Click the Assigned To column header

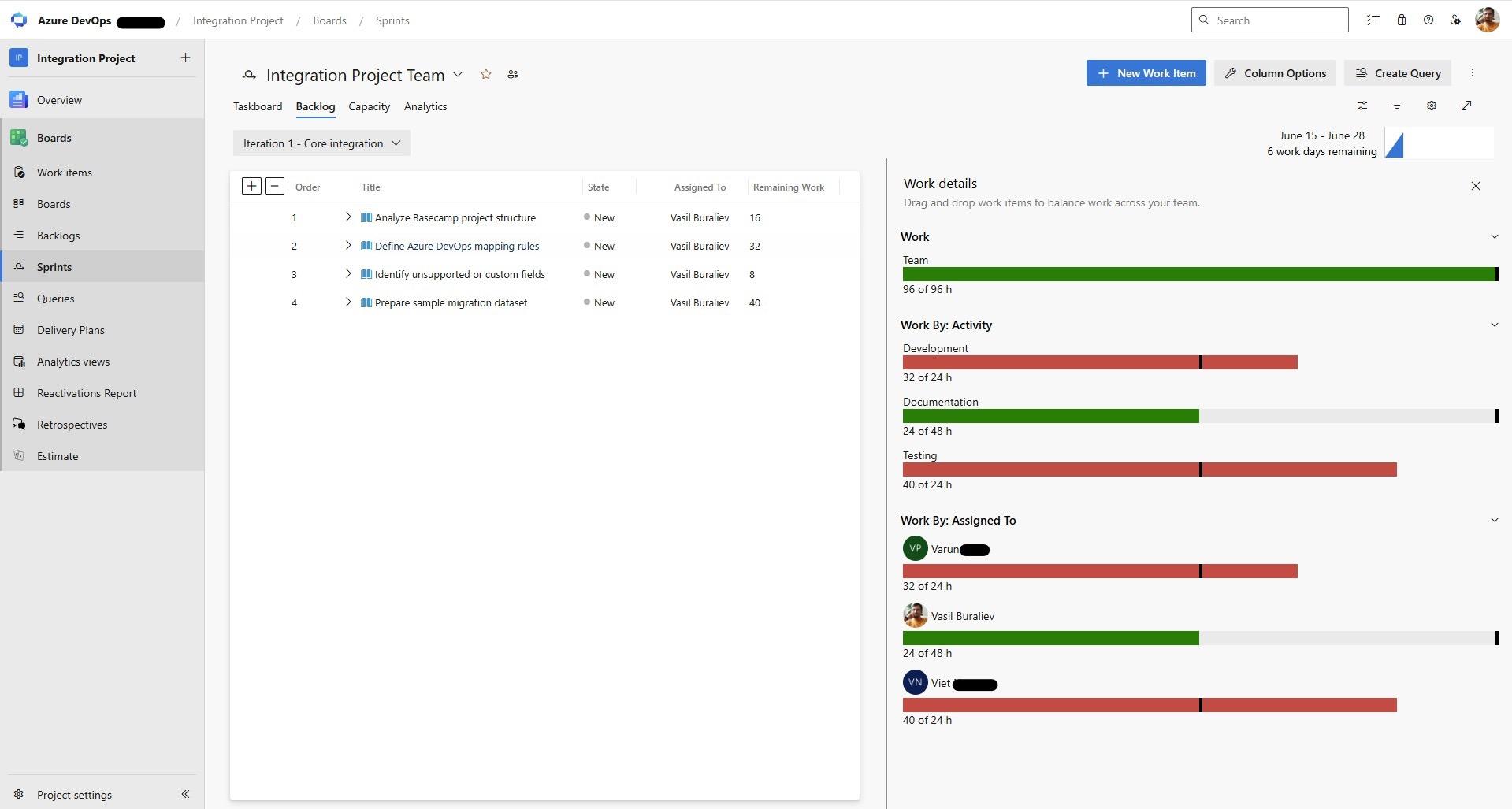click(x=700, y=187)
